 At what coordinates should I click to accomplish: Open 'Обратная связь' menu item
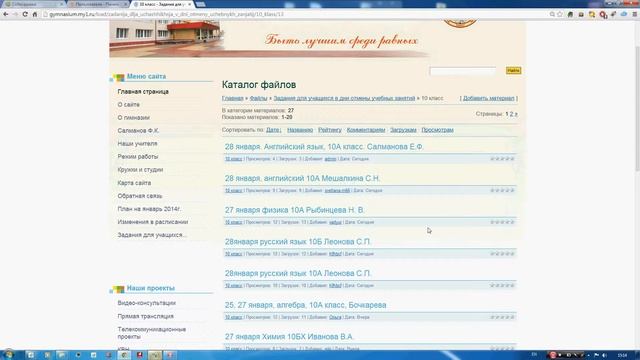pyautogui.click(x=140, y=196)
